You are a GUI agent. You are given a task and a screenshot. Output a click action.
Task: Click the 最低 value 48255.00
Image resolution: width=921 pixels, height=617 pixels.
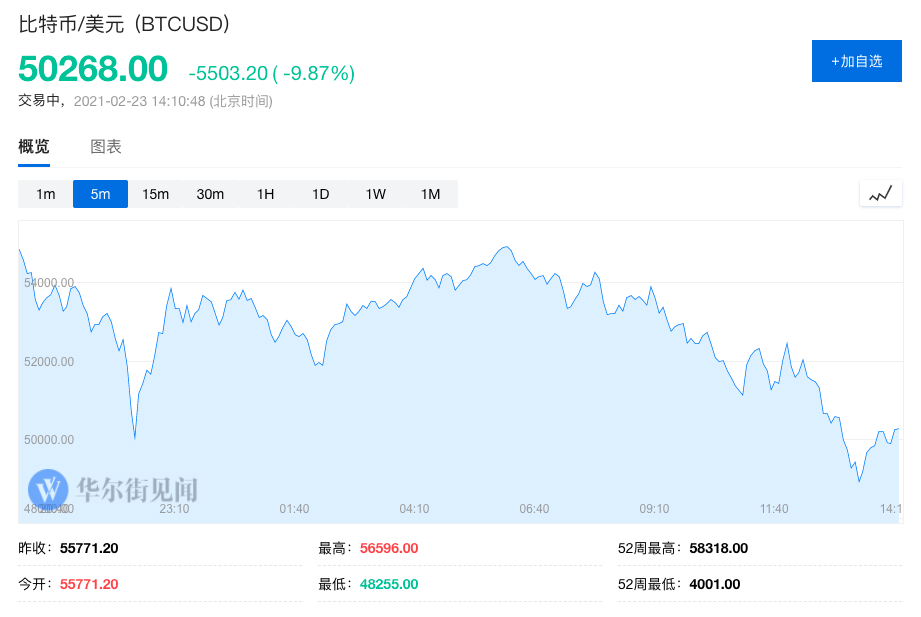[x=388, y=584]
